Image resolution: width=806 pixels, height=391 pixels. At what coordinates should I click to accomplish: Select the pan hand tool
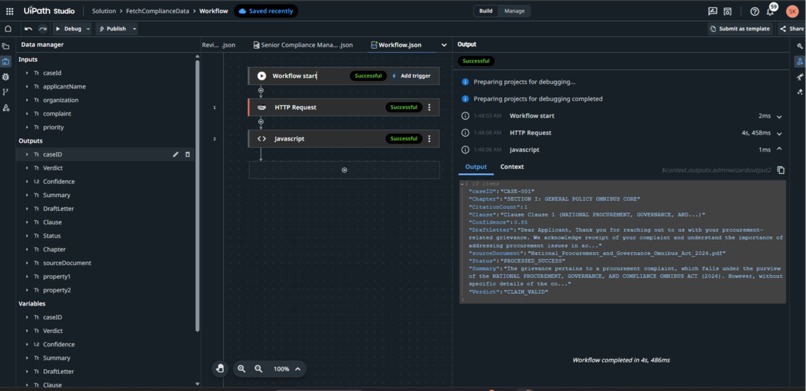click(x=220, y=368)
